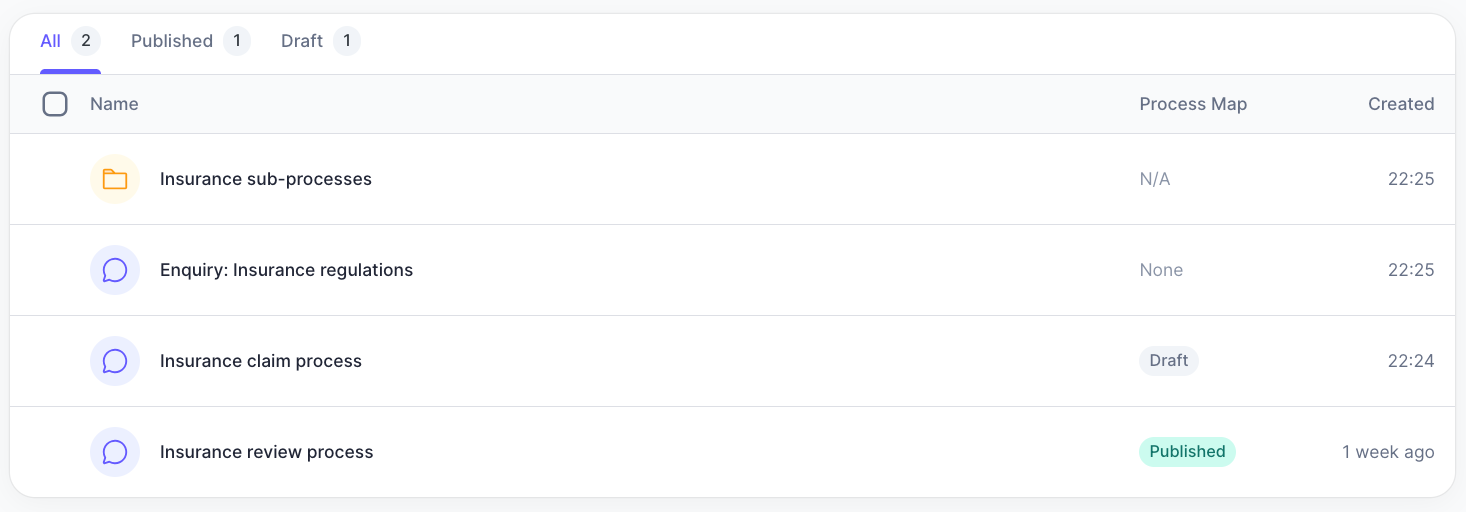Open the Insurance sub-processes folder name
The width and height of the screenshot is (1466, 512).
pyautogui.click(x=266, y=180)
